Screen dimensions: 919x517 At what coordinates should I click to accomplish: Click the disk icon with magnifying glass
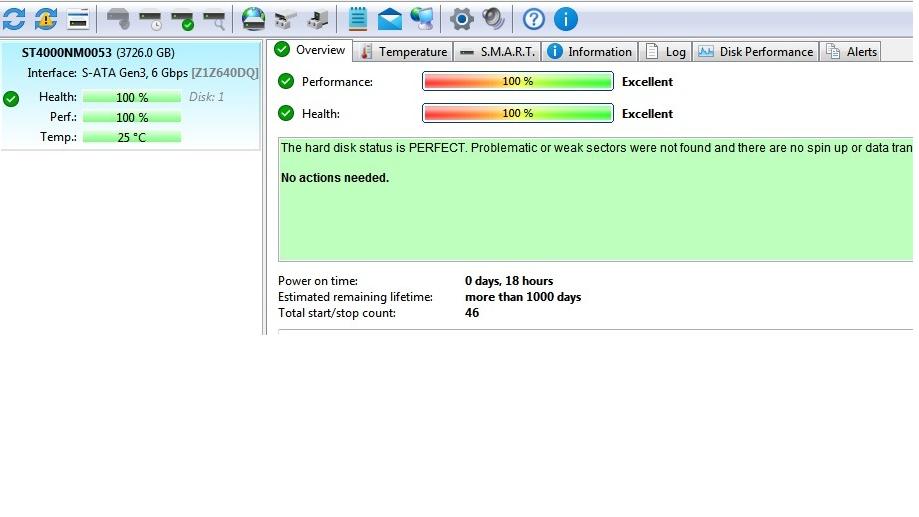(214, 19)
